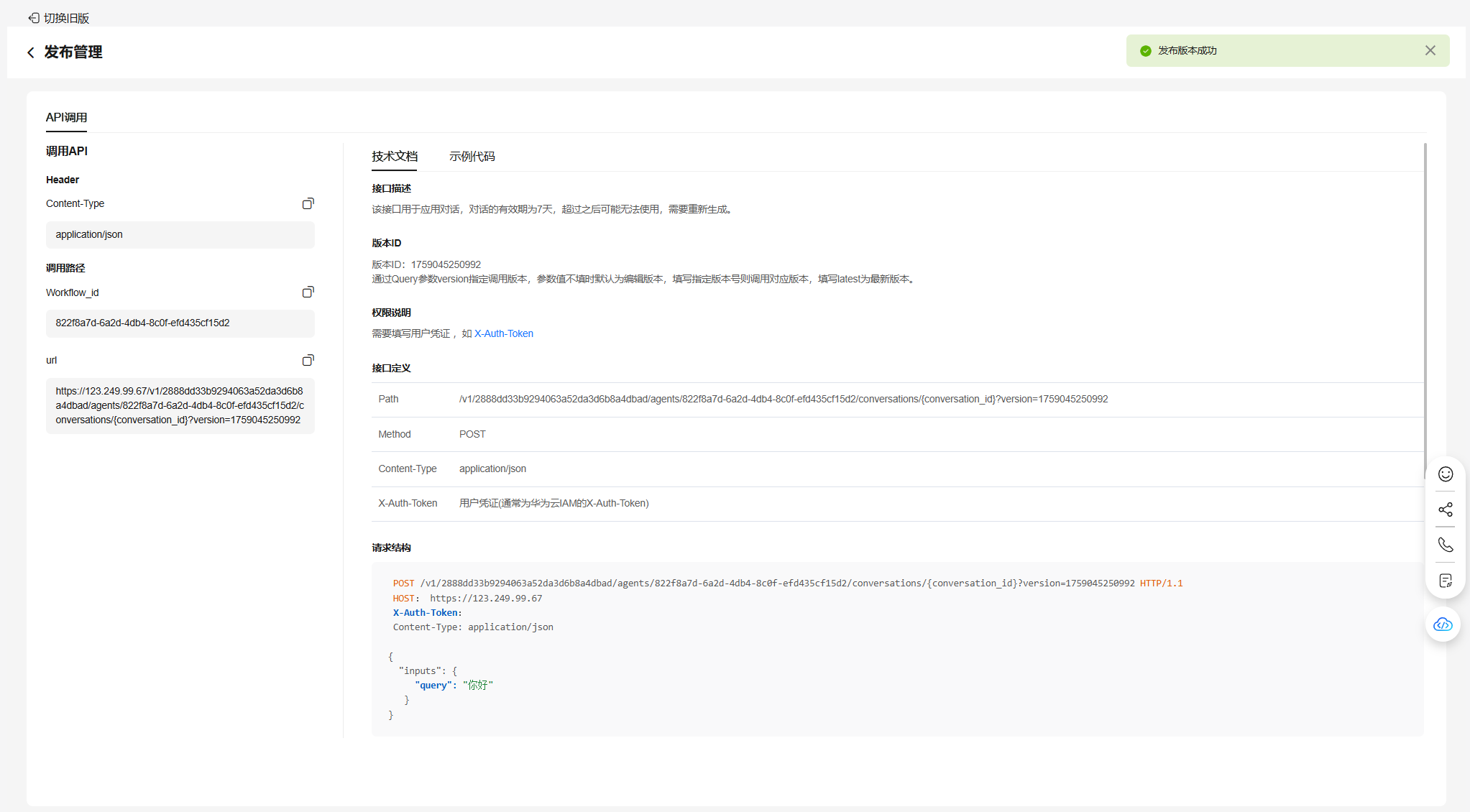Copy the Content-Type header value
Viewport: 1470px width, 812px height.
point(308,204)
